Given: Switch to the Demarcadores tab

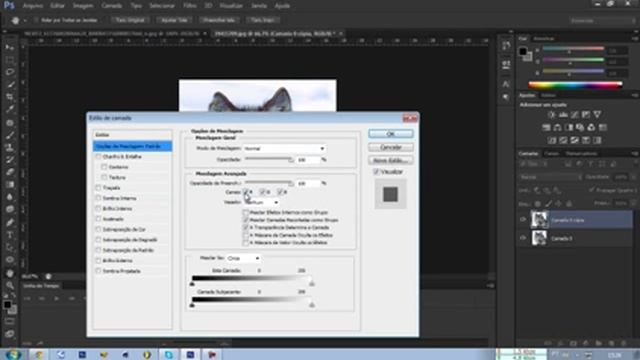Looking at the screenshot, I should (581, 154).
